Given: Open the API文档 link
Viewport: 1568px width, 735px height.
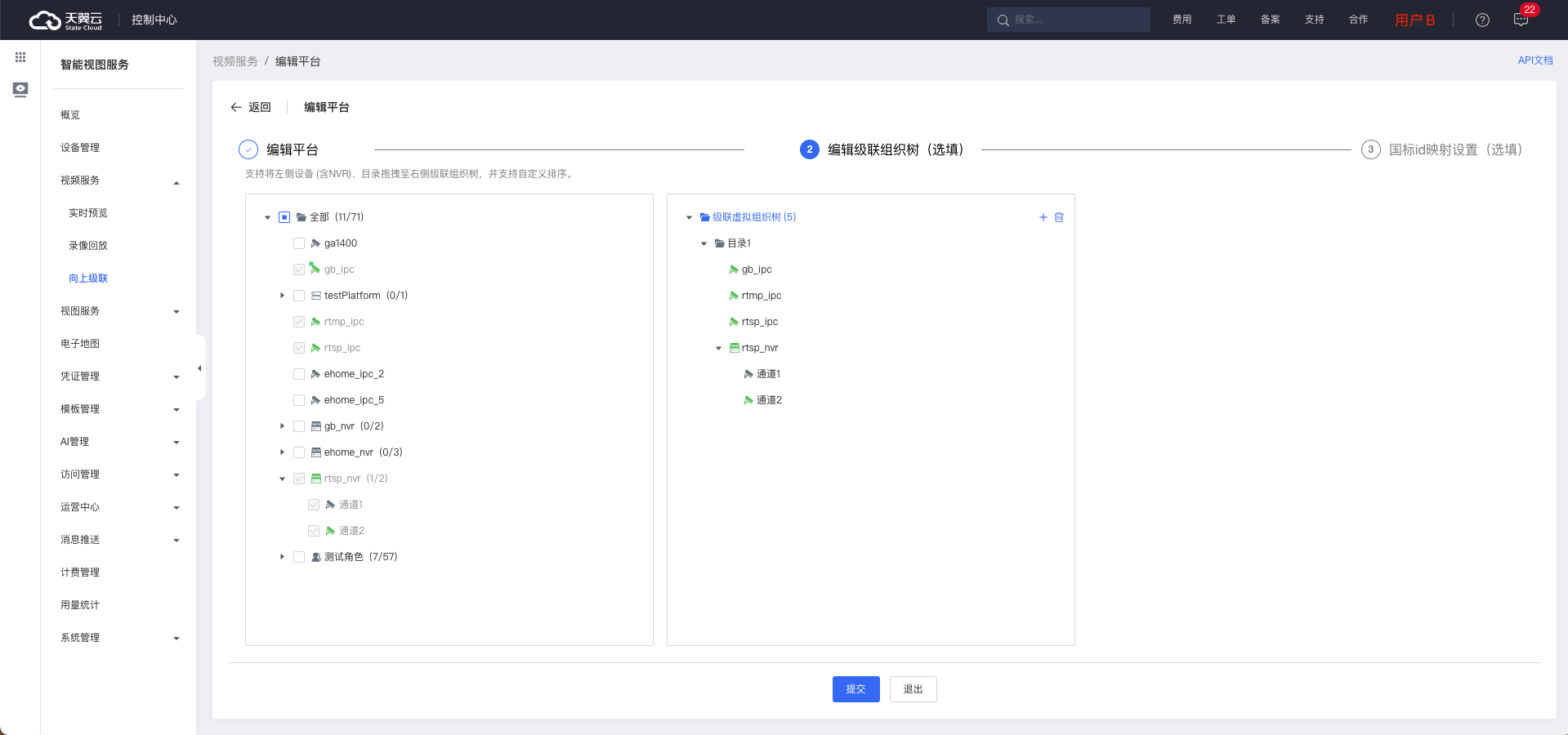Looking at the screenshot, I should coord(1534,60).
